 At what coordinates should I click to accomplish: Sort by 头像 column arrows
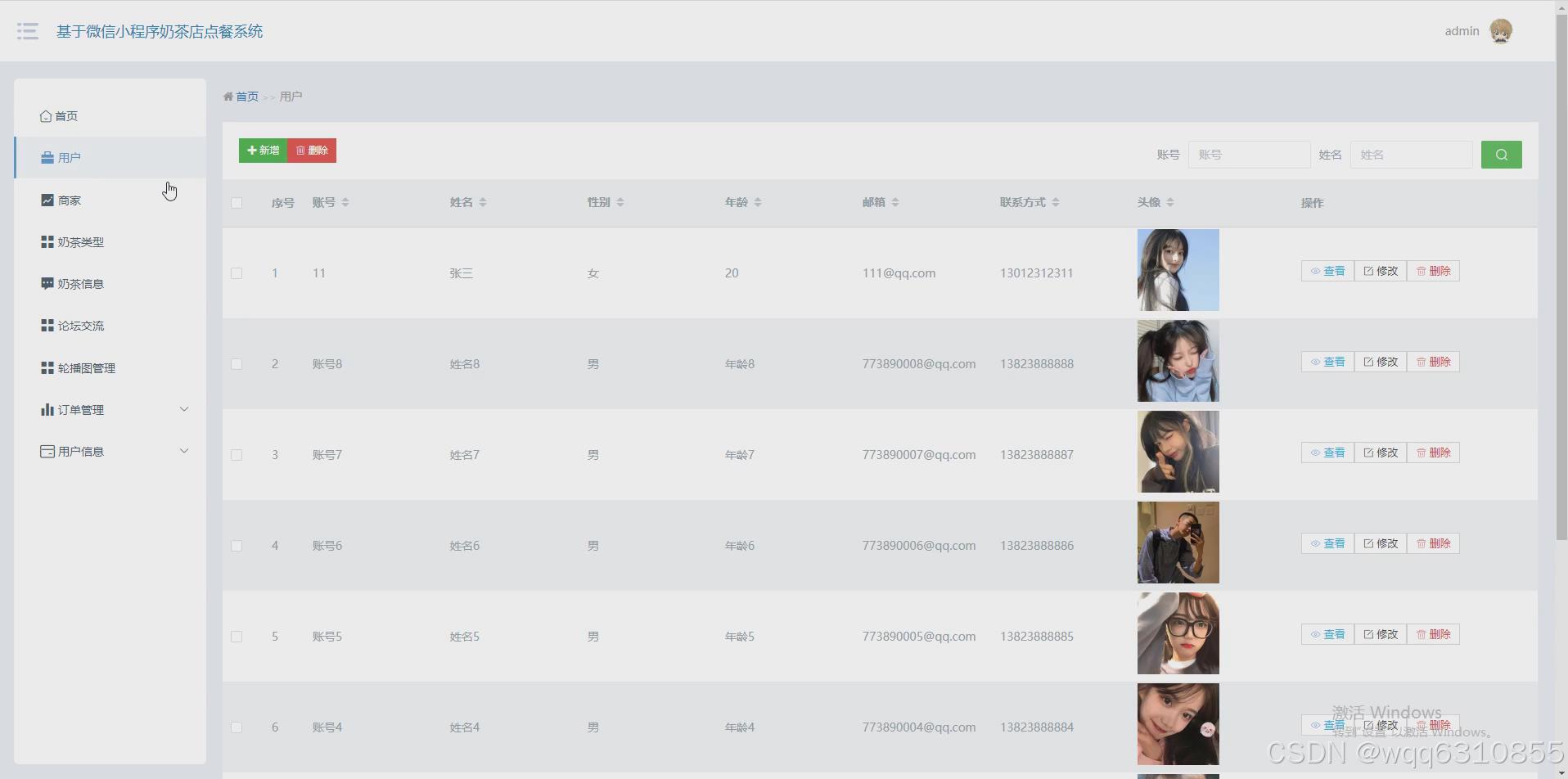[1170, 202]
